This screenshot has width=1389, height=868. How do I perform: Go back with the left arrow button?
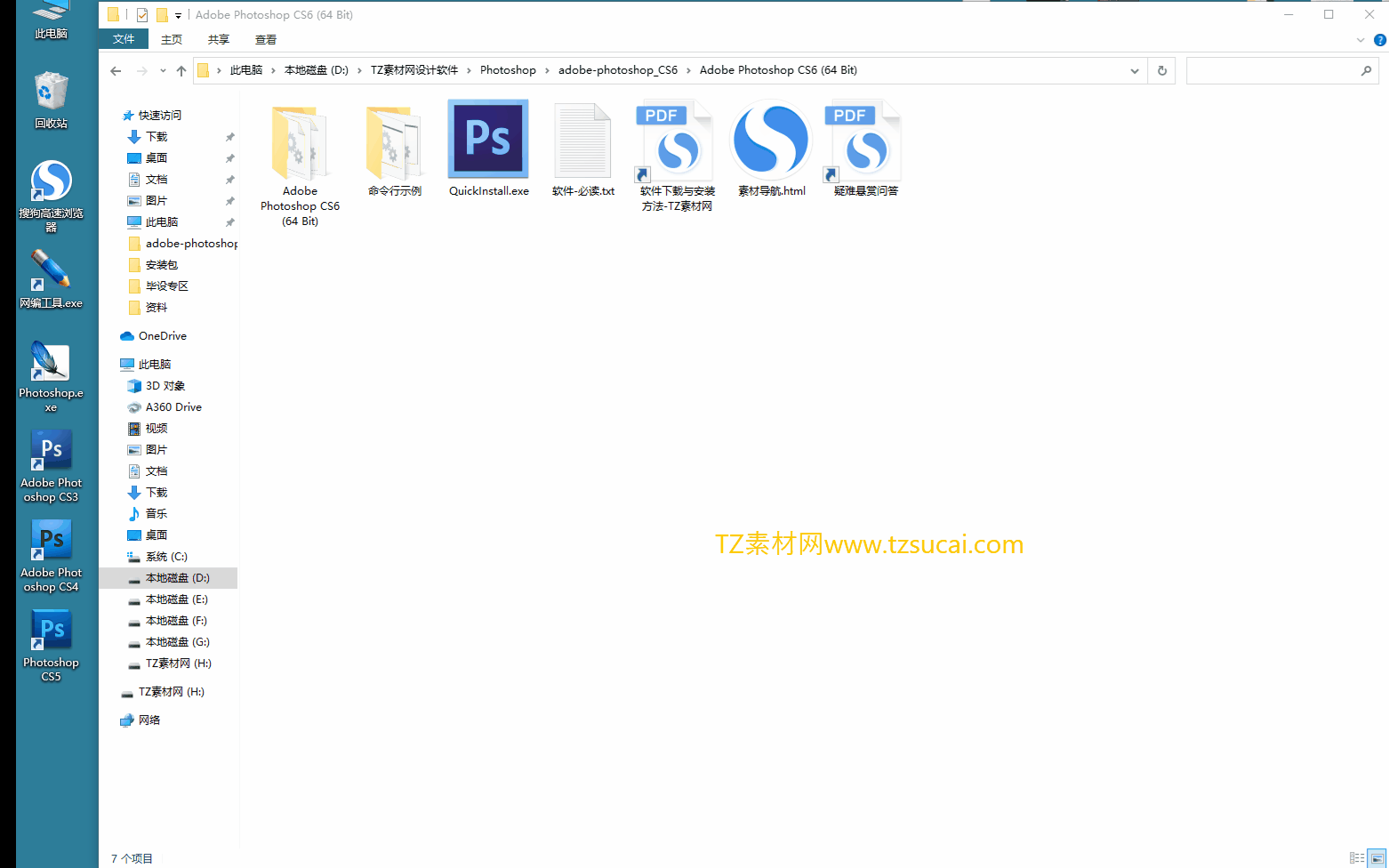pyautogui.click(x=116, y=71)
